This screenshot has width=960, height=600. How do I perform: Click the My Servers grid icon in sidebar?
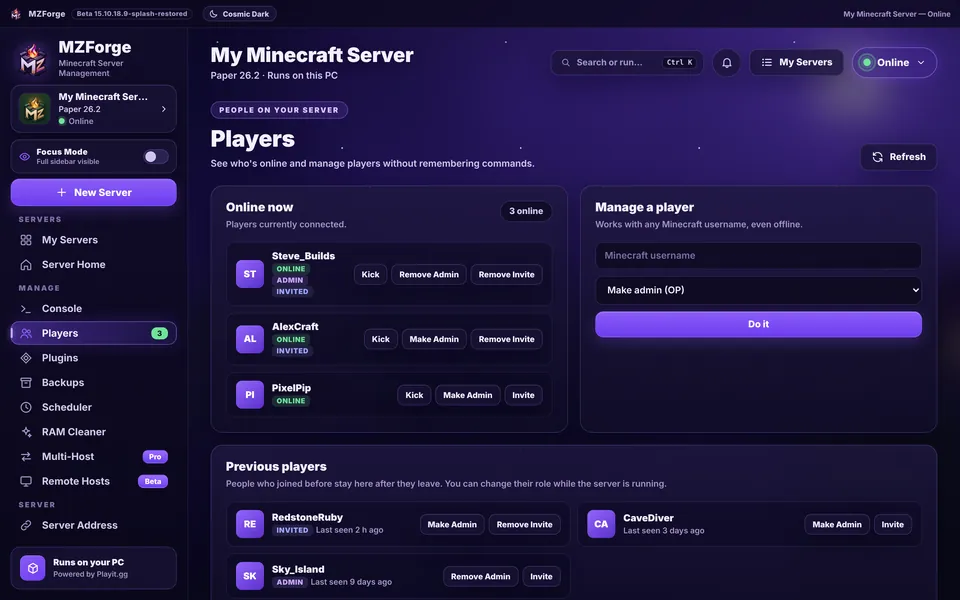(26, 240)
